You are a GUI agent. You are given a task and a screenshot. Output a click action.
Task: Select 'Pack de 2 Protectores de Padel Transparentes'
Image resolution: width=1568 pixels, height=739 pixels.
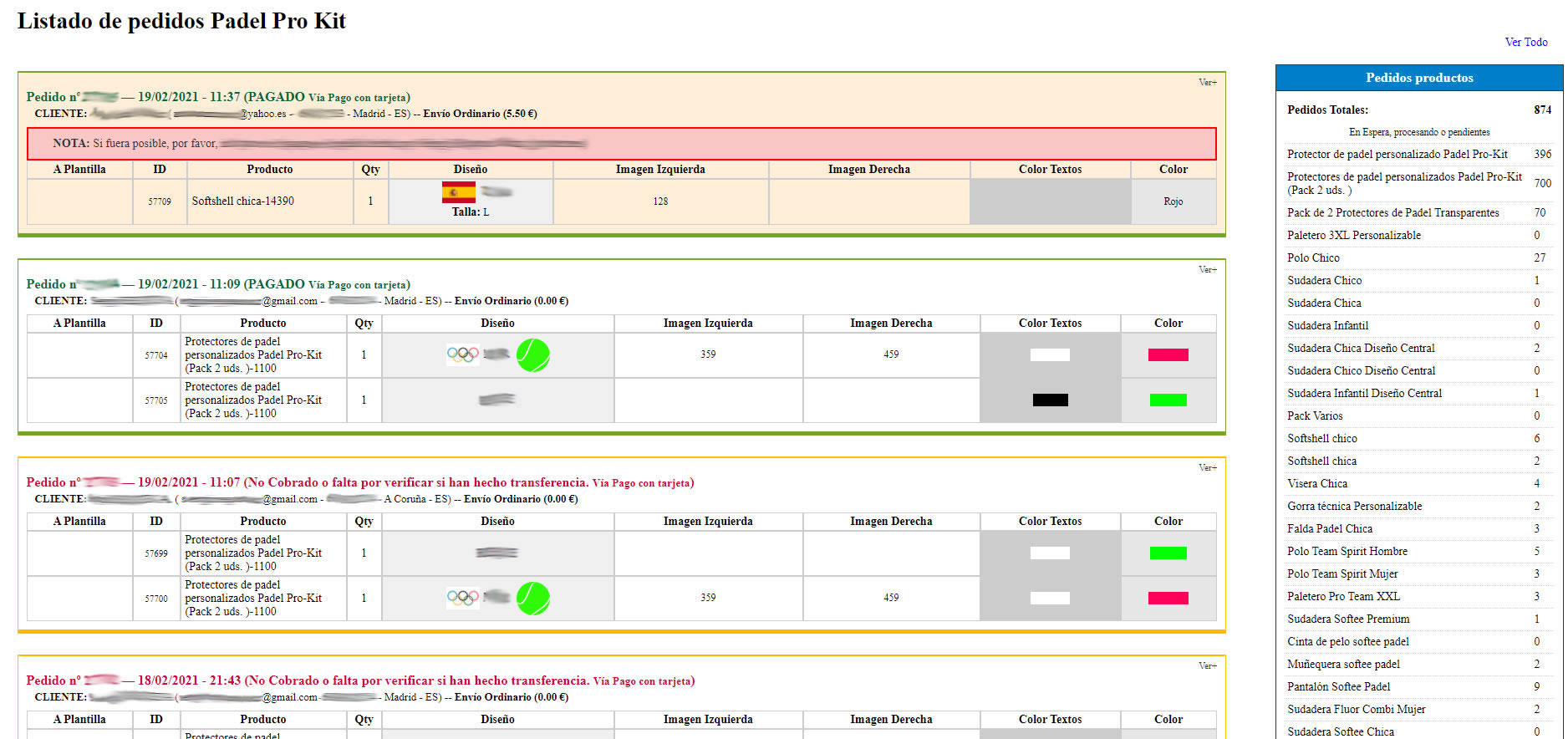coord(1419,212)
